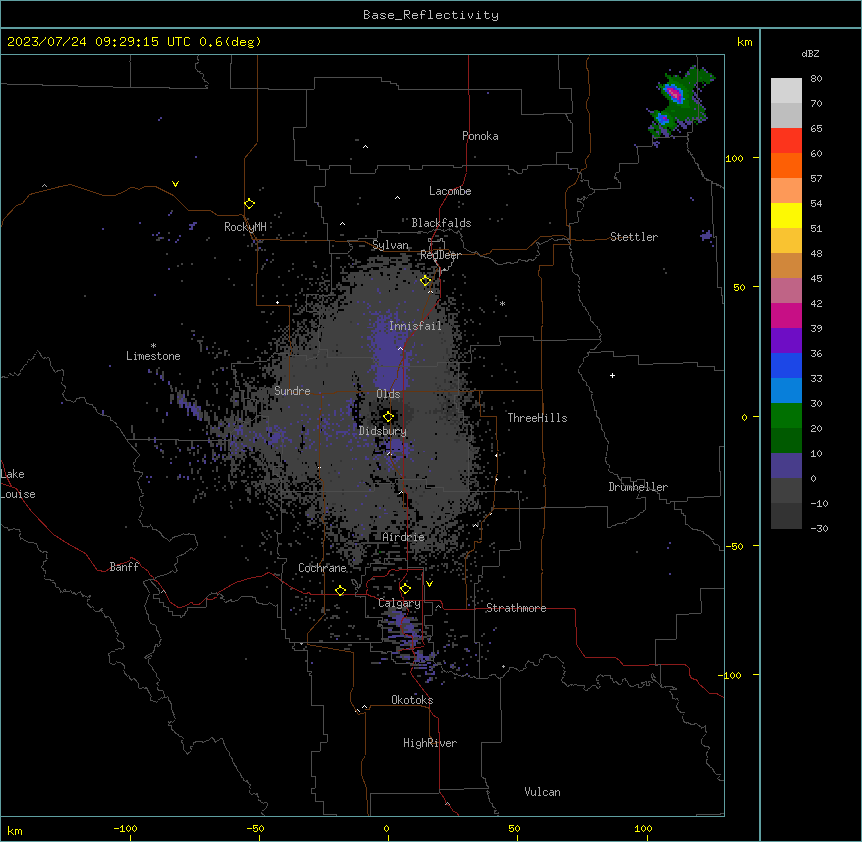Image resolution: width=862 pixels, height=842 pixels.
Task: Select the orange 60-57 dBZ legend swatch
Action: click(x=786, y=165)
